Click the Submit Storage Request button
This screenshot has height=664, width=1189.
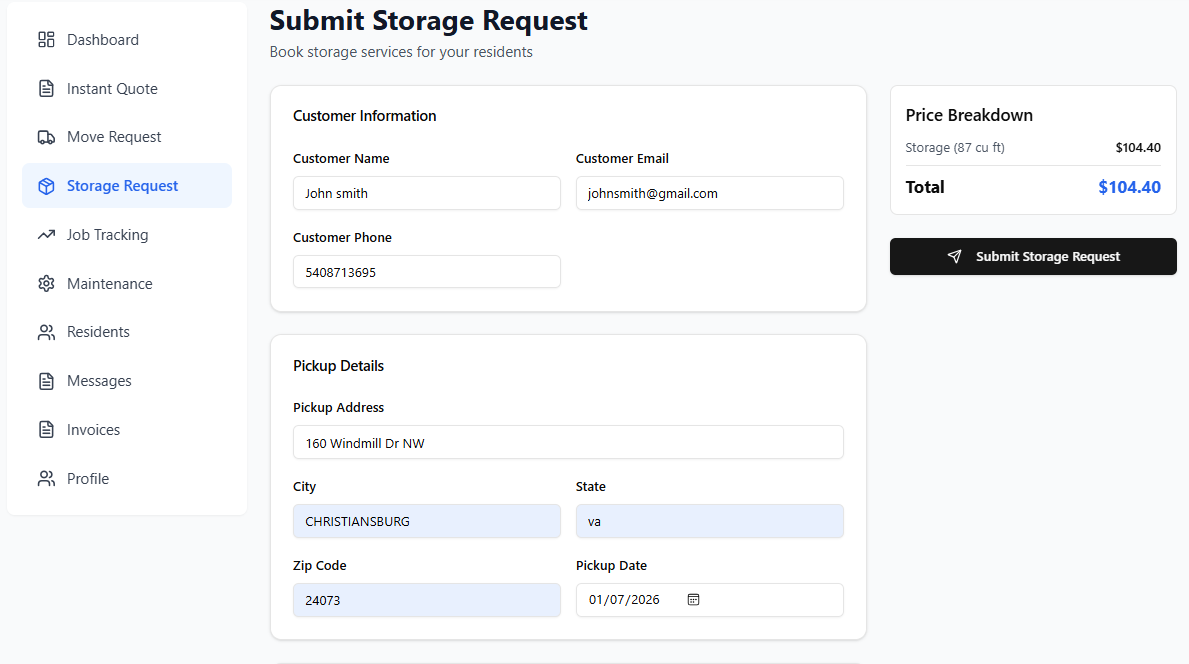(1032, 256)
